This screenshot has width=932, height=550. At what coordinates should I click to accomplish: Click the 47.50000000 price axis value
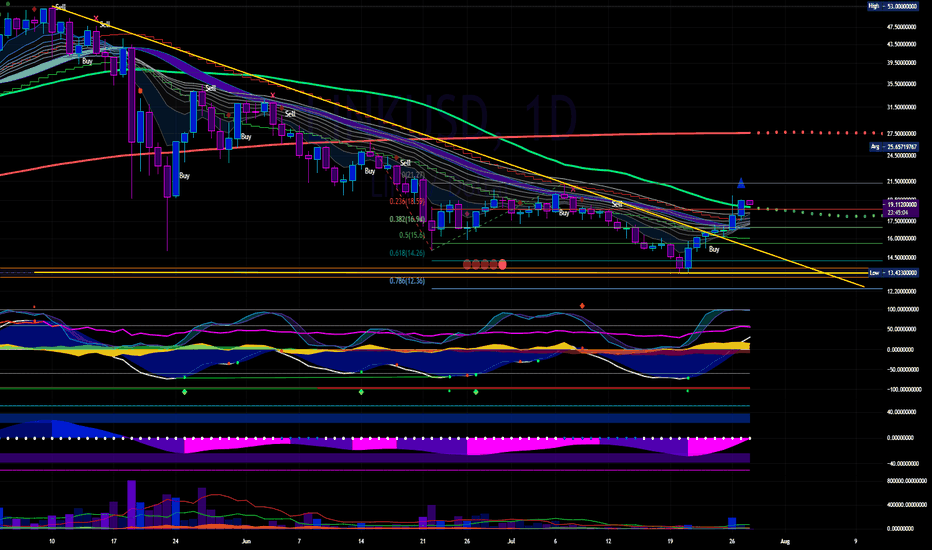(x=901, y=27)
